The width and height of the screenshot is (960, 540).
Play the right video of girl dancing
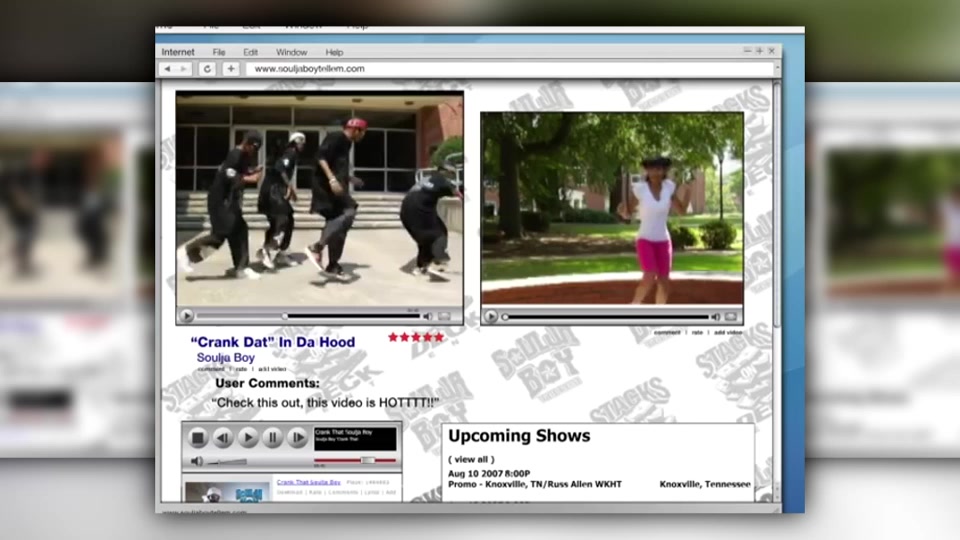pyautogui.click(x=490, y=317)
